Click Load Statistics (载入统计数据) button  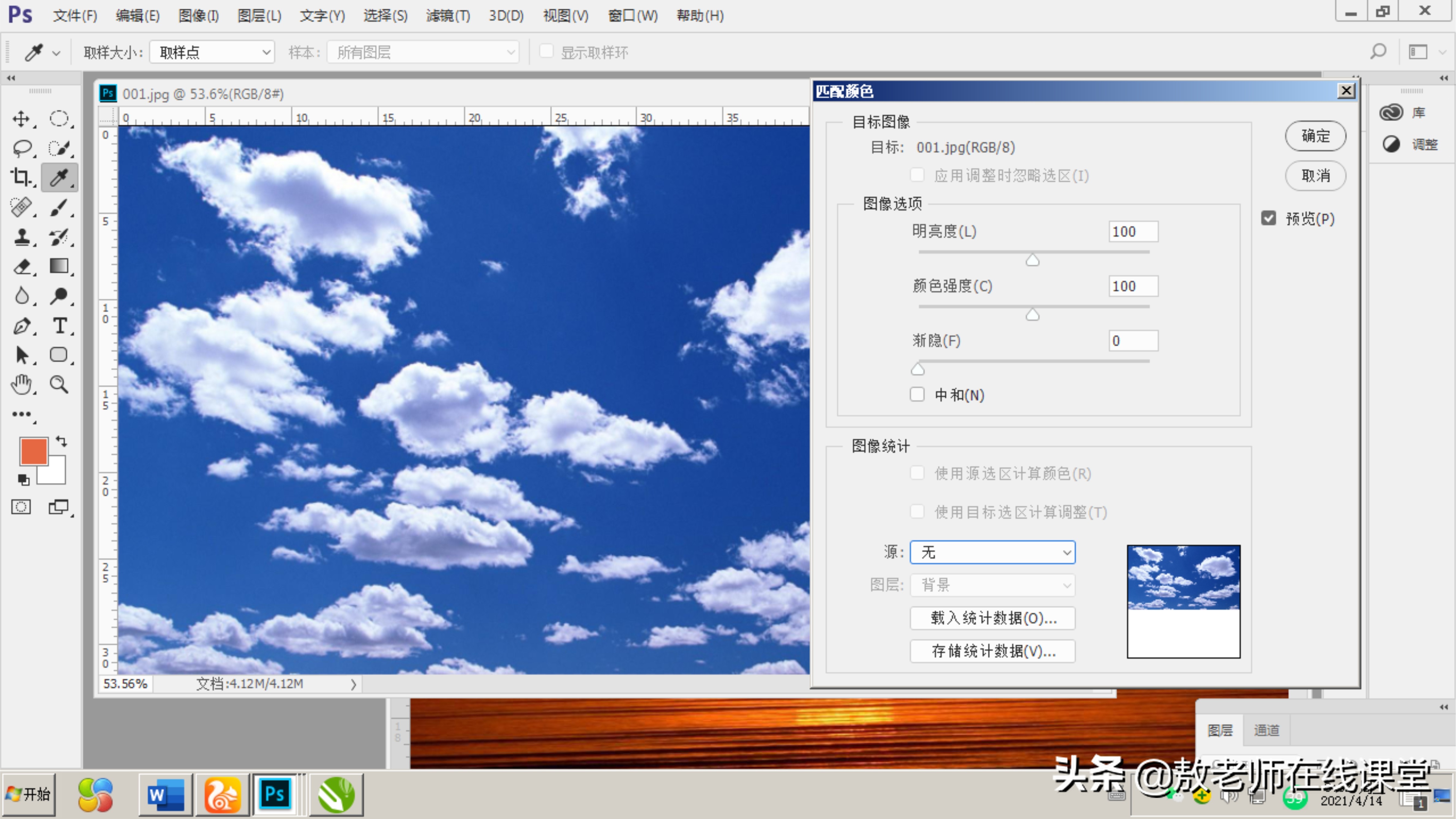point(993,618)
